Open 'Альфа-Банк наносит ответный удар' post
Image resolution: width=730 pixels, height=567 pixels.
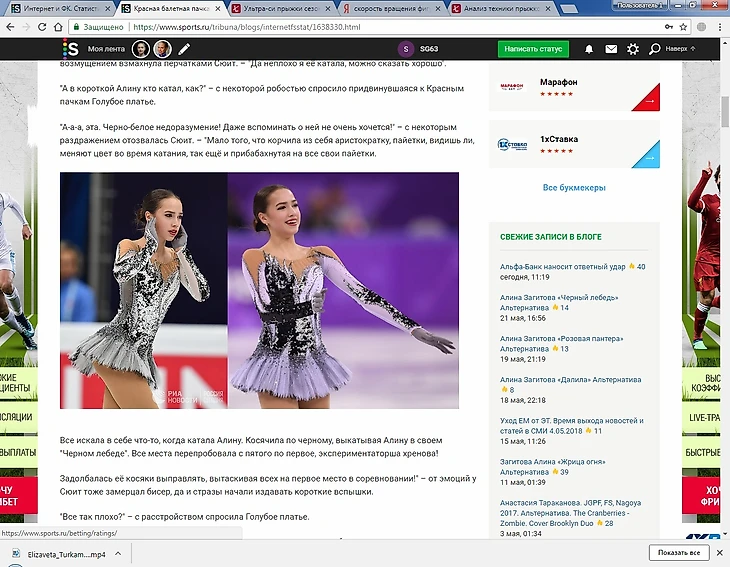click(562, 267)
